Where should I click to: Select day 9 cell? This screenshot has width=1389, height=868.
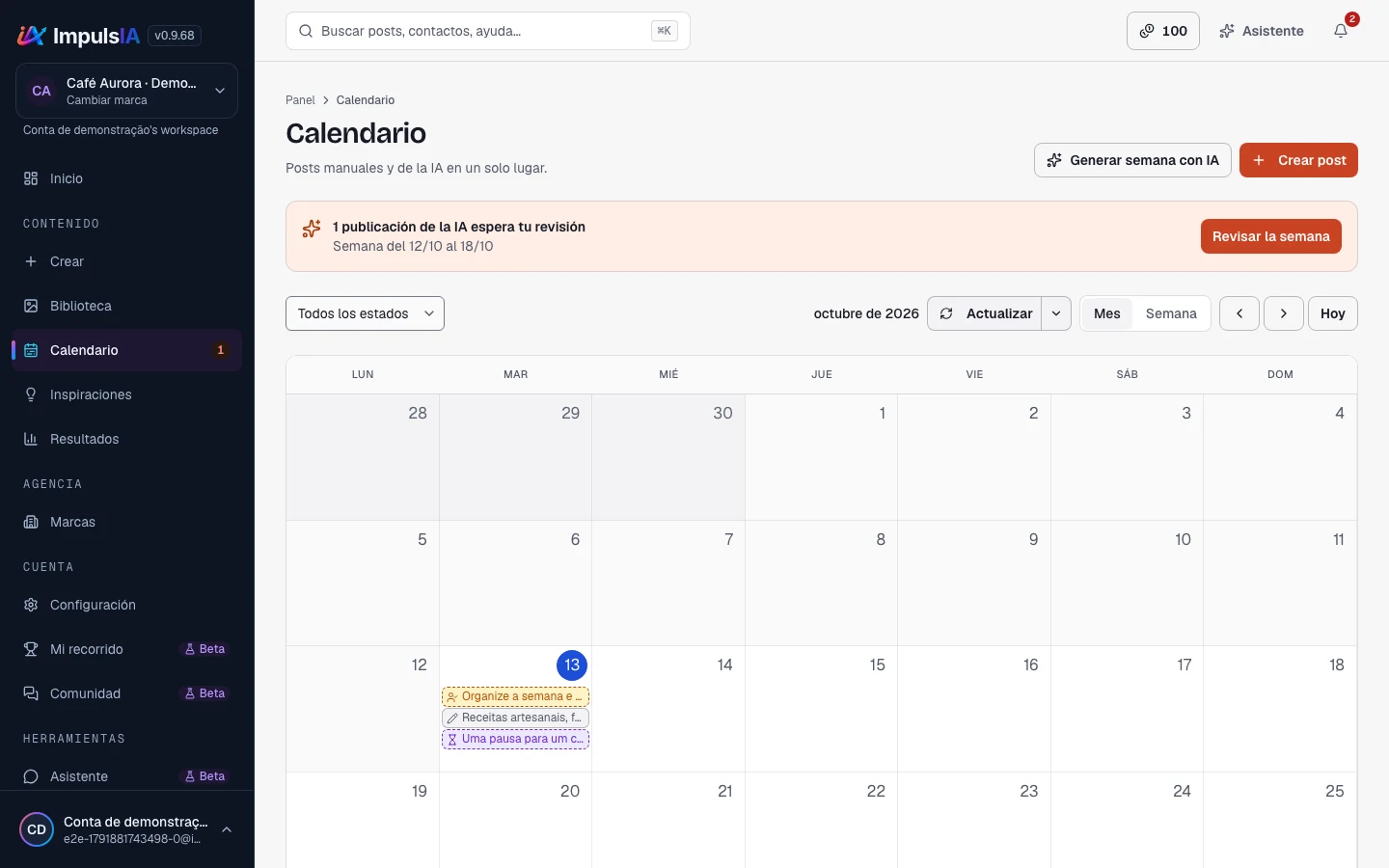(974, 583)
